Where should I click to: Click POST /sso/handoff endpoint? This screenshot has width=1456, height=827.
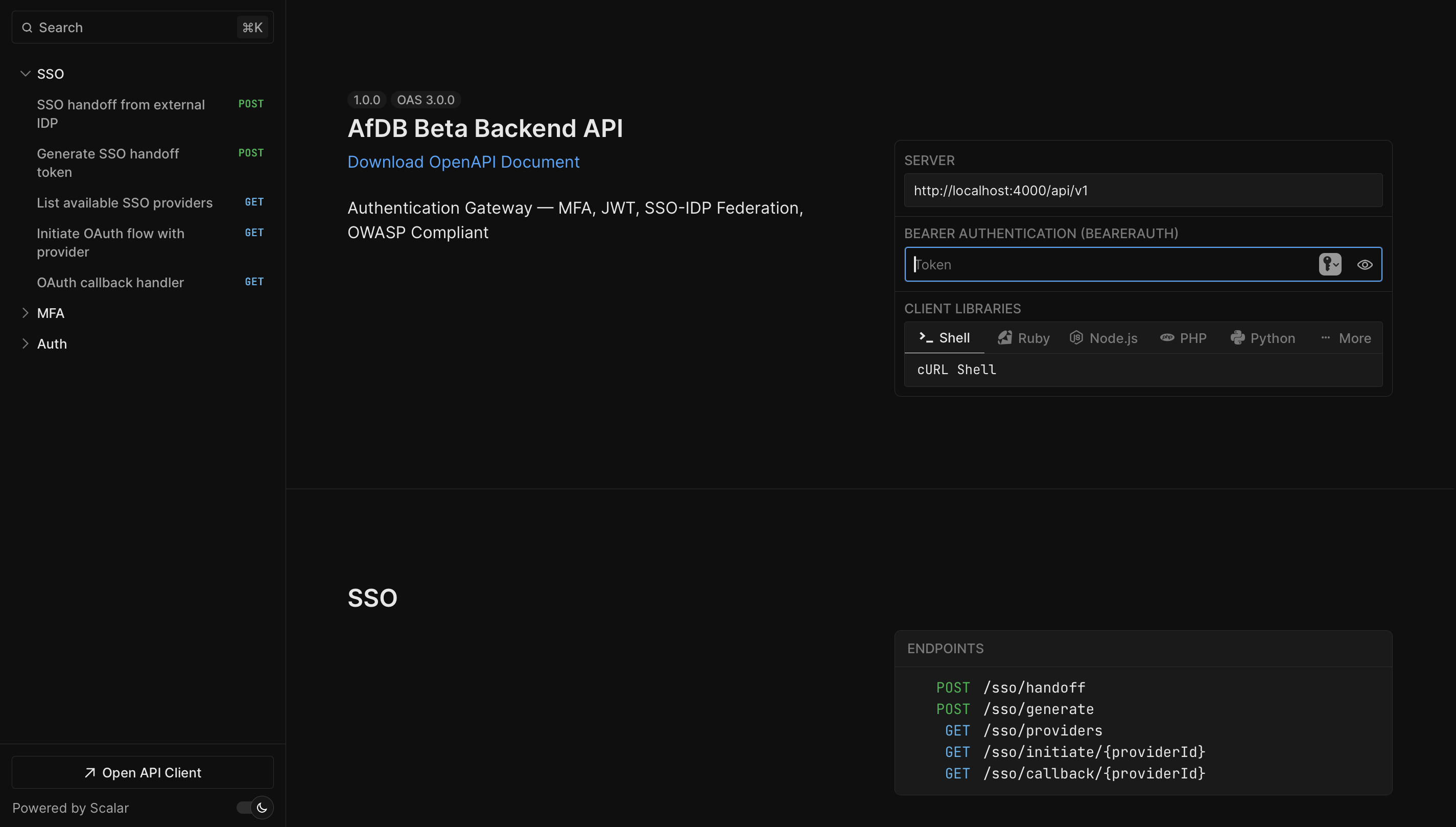[x=1011, y=687]
